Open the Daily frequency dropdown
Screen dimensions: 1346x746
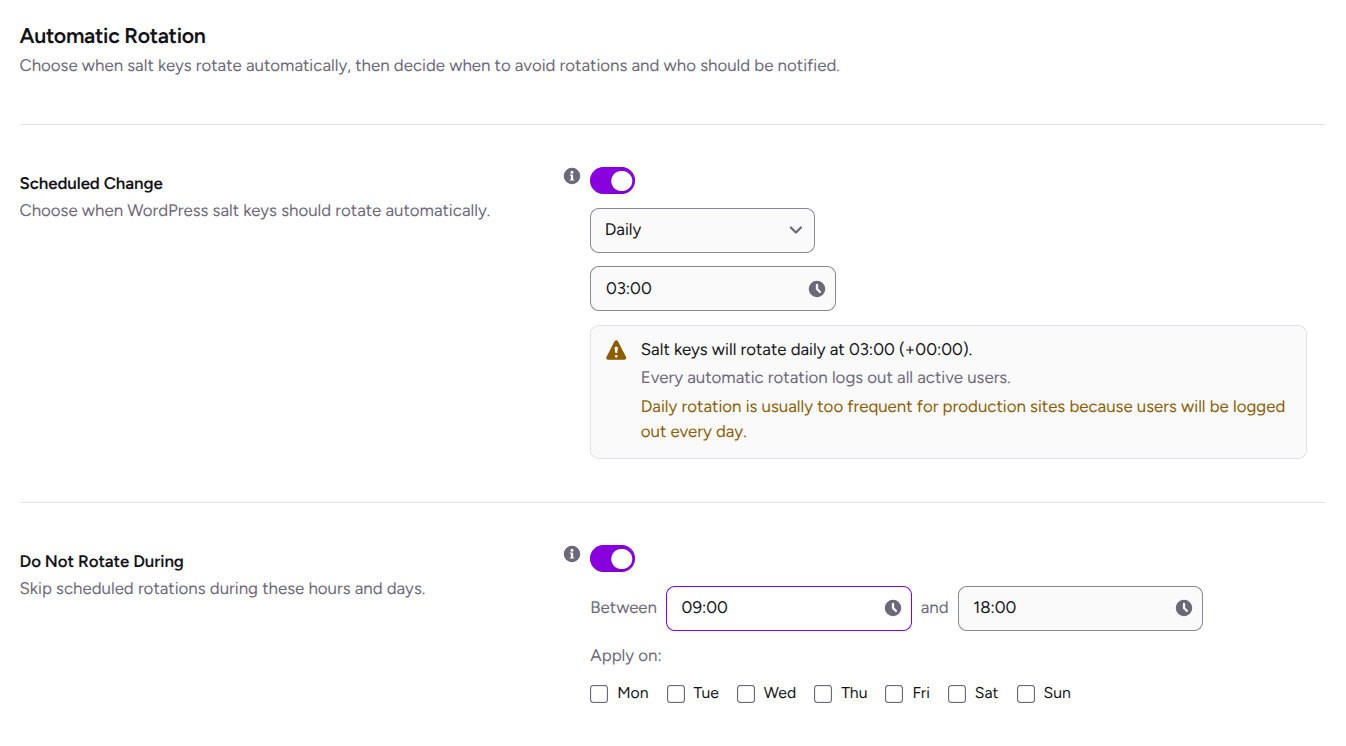point(702,230)
